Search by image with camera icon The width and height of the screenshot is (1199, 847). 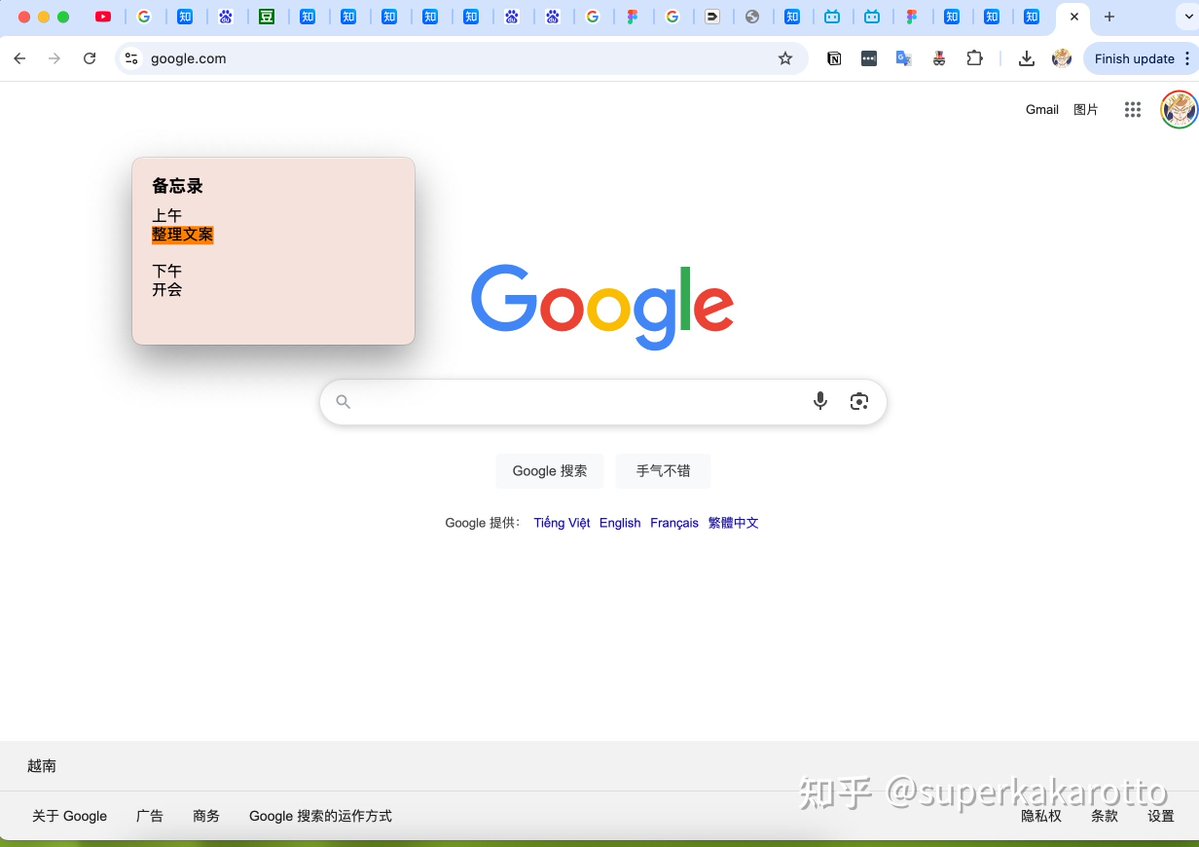pos(859,401)
